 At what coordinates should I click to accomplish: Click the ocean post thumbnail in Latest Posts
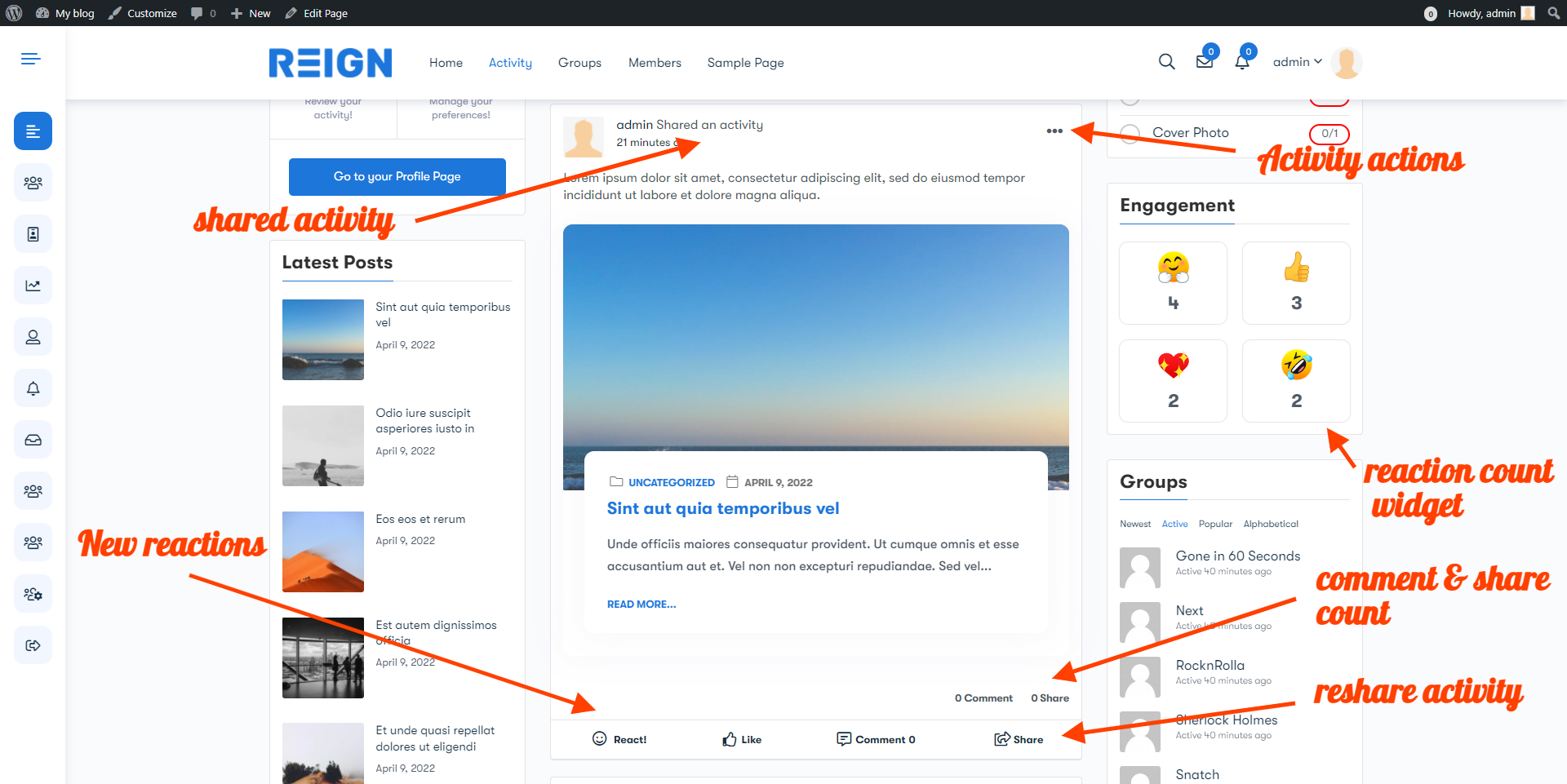pos(323,339)
